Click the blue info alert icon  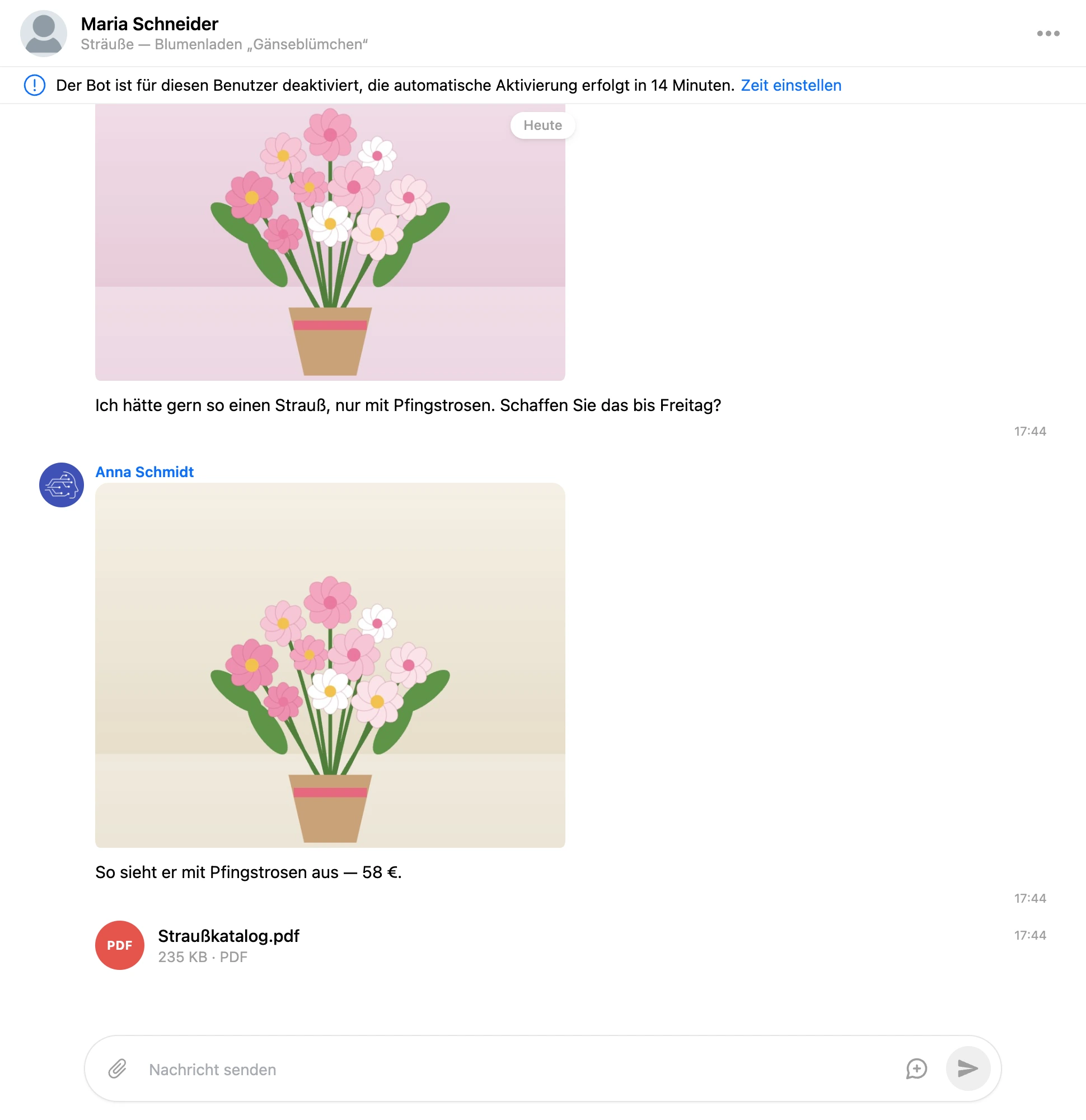point(35,85)
